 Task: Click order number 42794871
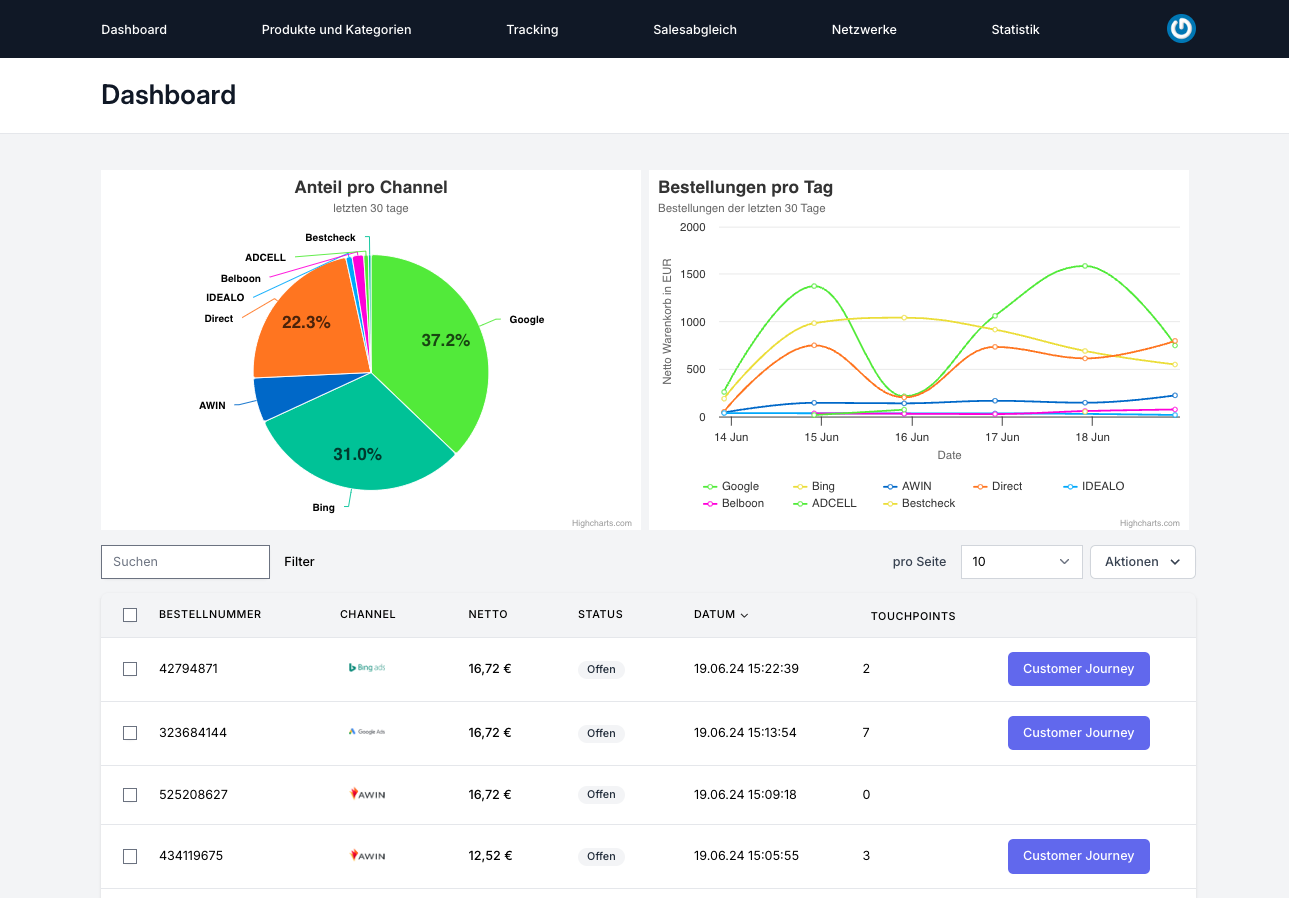188,669
